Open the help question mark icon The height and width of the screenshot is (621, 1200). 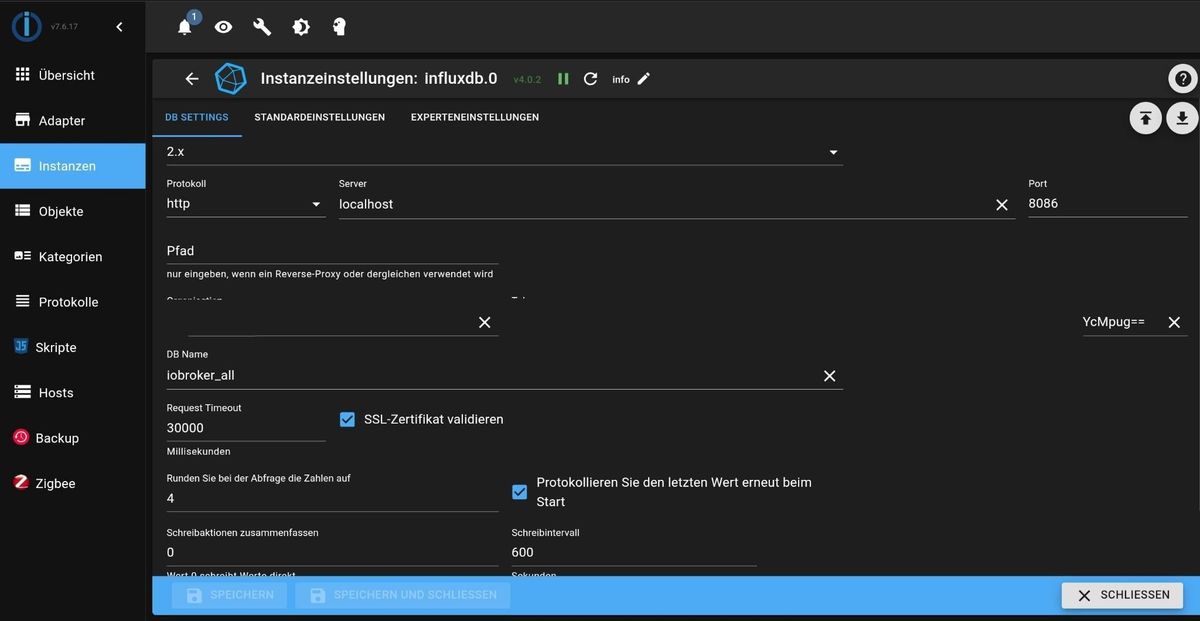click(1183, 79)
